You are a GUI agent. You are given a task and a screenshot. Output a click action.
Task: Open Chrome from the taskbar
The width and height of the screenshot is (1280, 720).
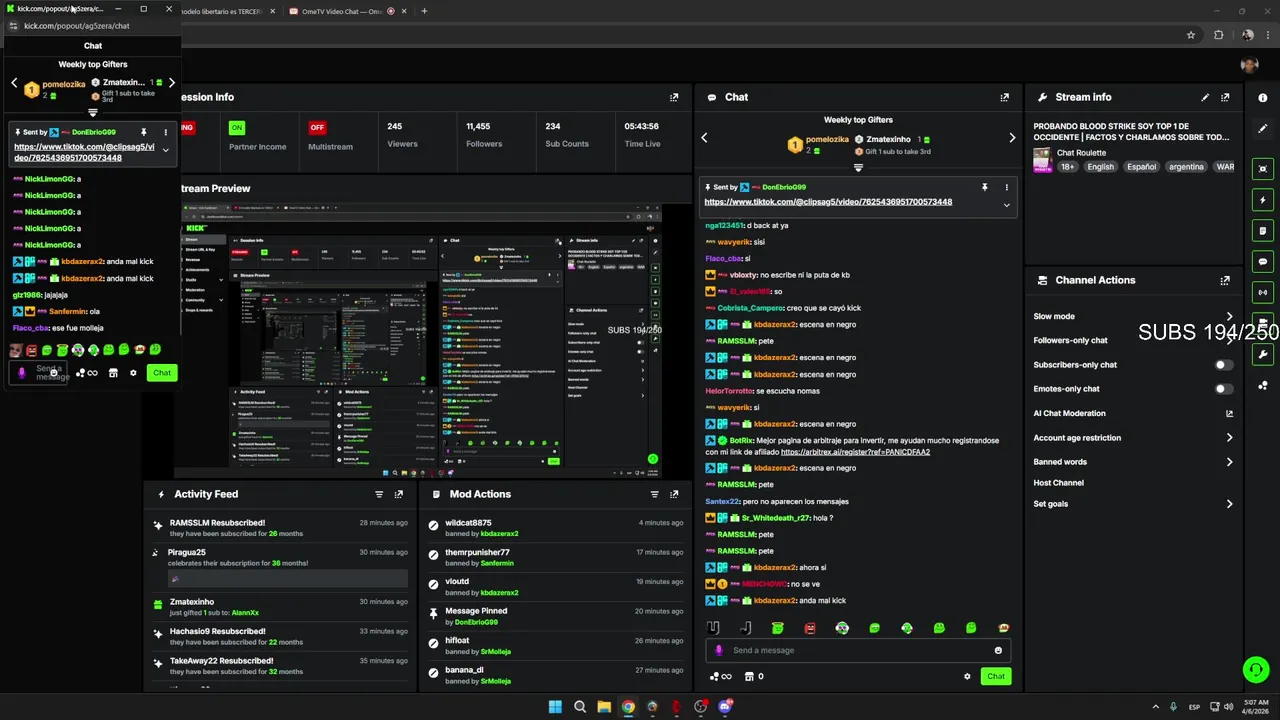628,707
